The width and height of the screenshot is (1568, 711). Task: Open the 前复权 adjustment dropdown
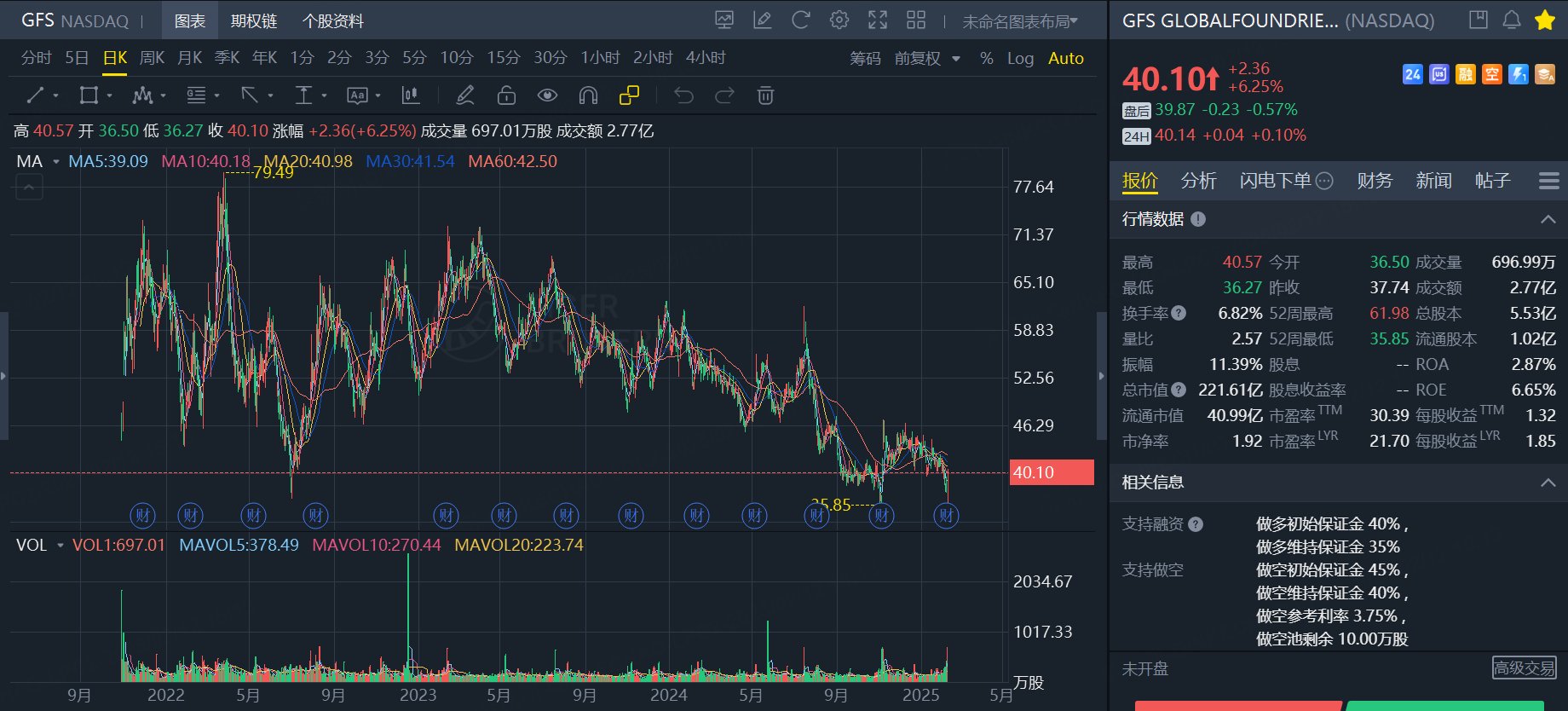[x=927, y=58]
